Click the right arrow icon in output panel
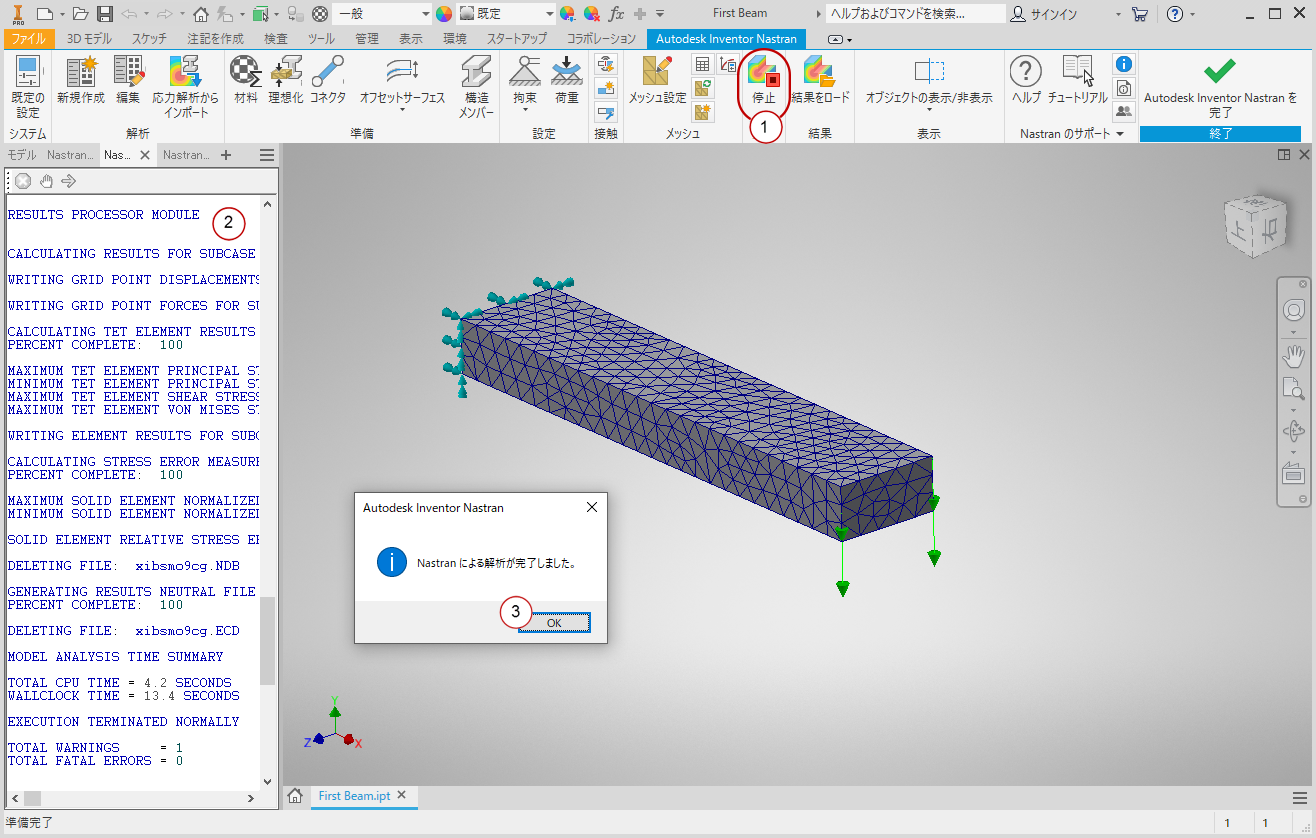 pyautogui.click(x=69, y=181)
